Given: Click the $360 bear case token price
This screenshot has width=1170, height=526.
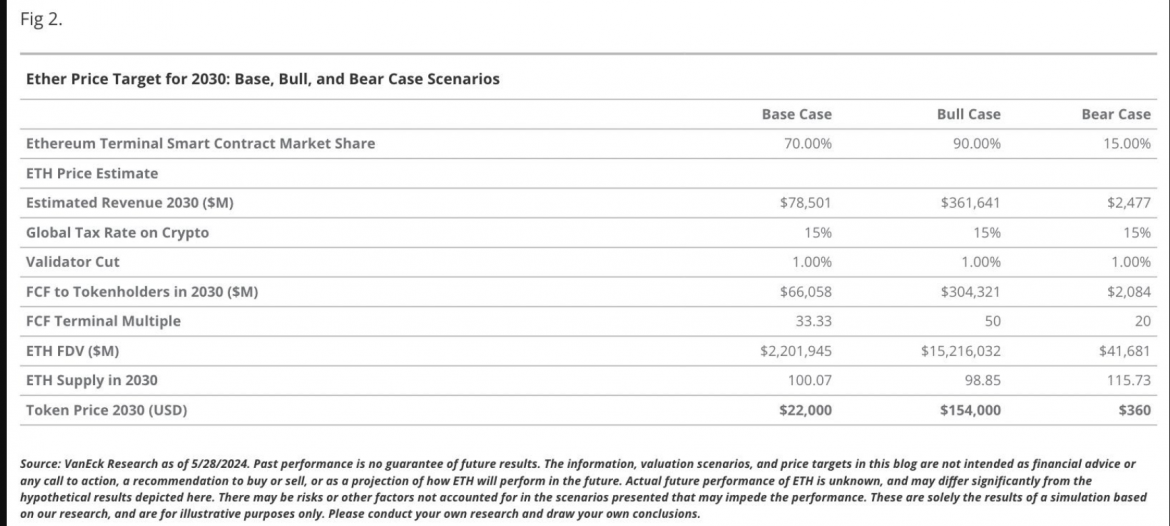Looking at the screenshot, I should [x=1135, y=410].
